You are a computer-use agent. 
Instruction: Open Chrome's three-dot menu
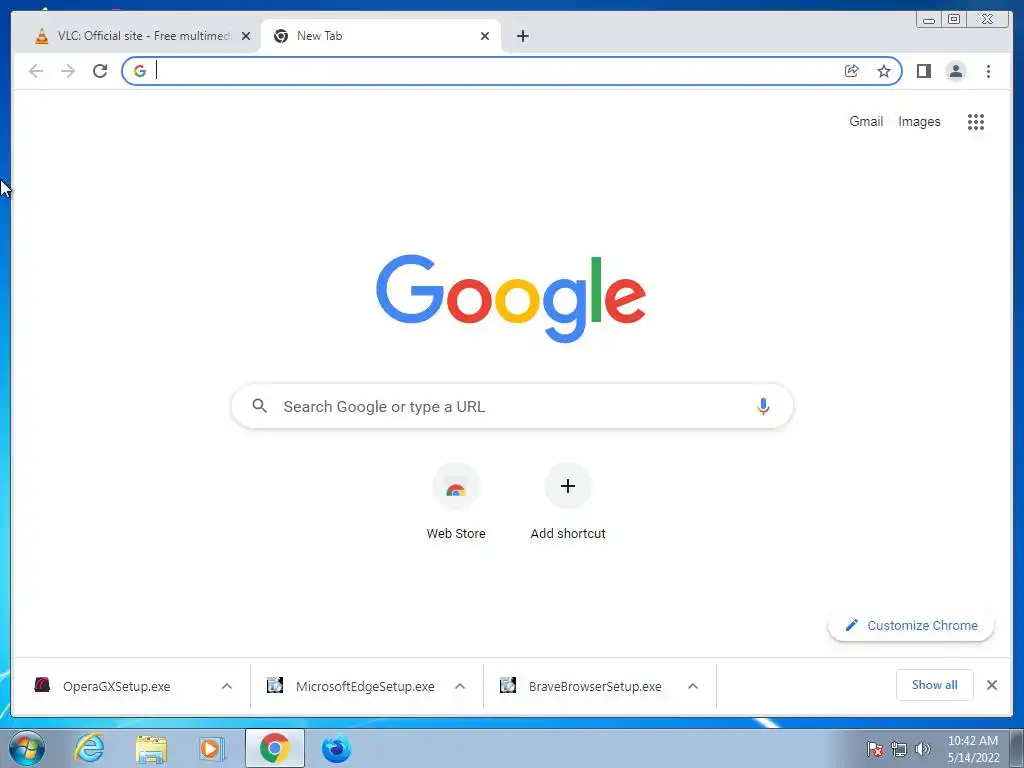(x=988, y=71)
